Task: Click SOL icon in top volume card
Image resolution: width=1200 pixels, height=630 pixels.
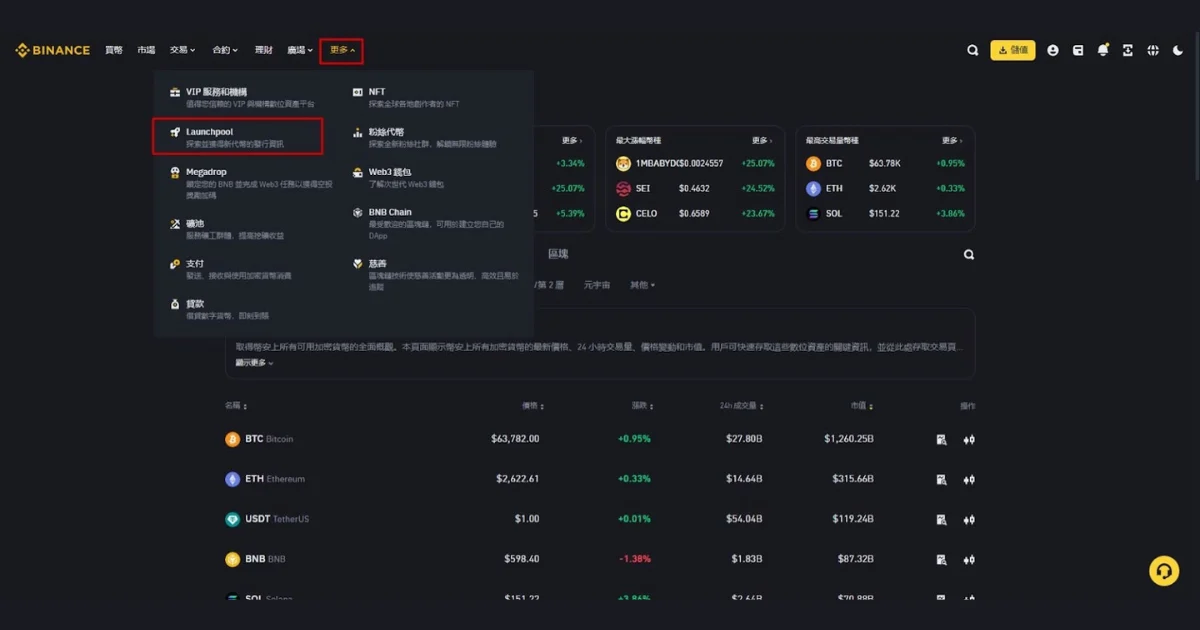Action: pyautogui.click(x=813, y=213)
